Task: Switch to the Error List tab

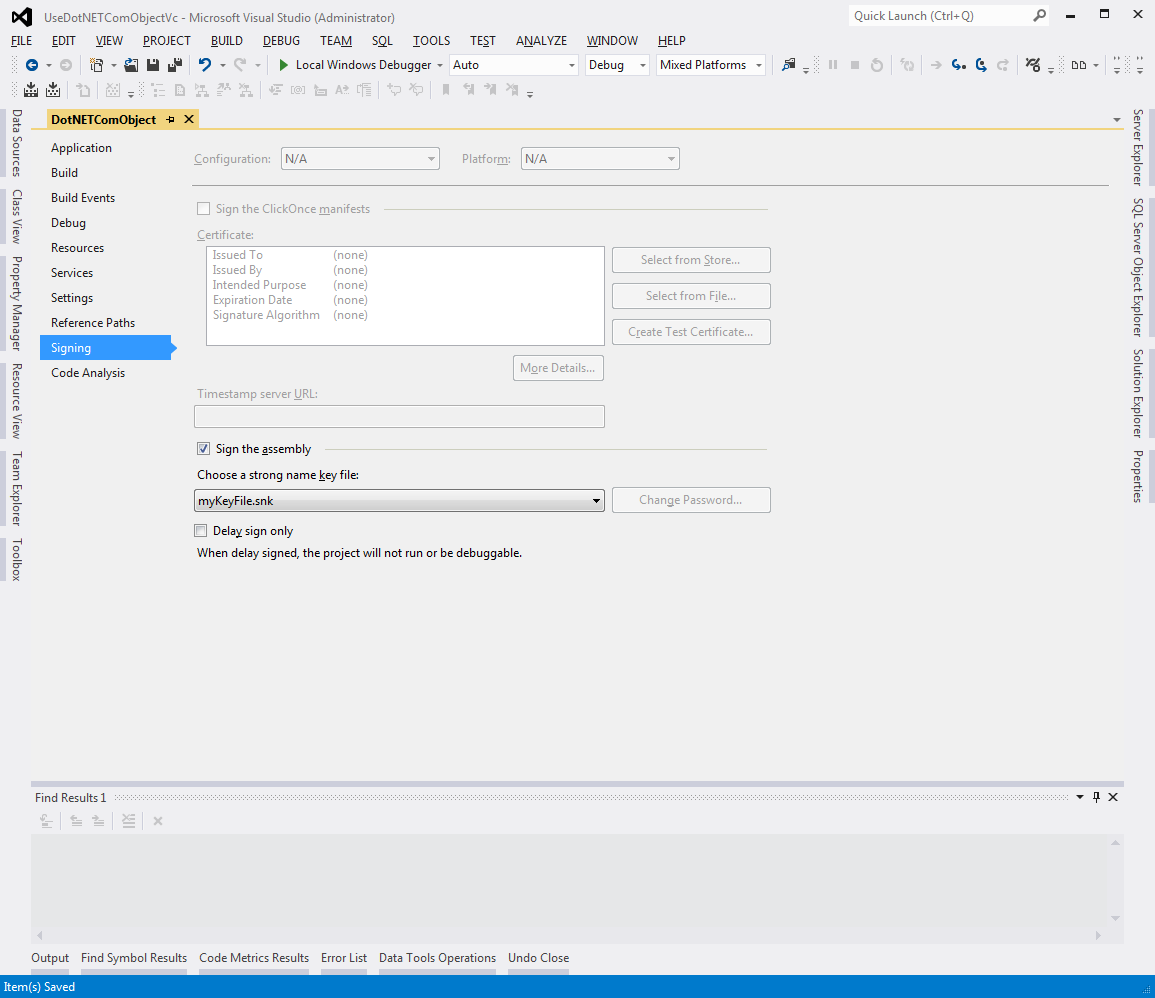Action: click(x=344, y=957)
